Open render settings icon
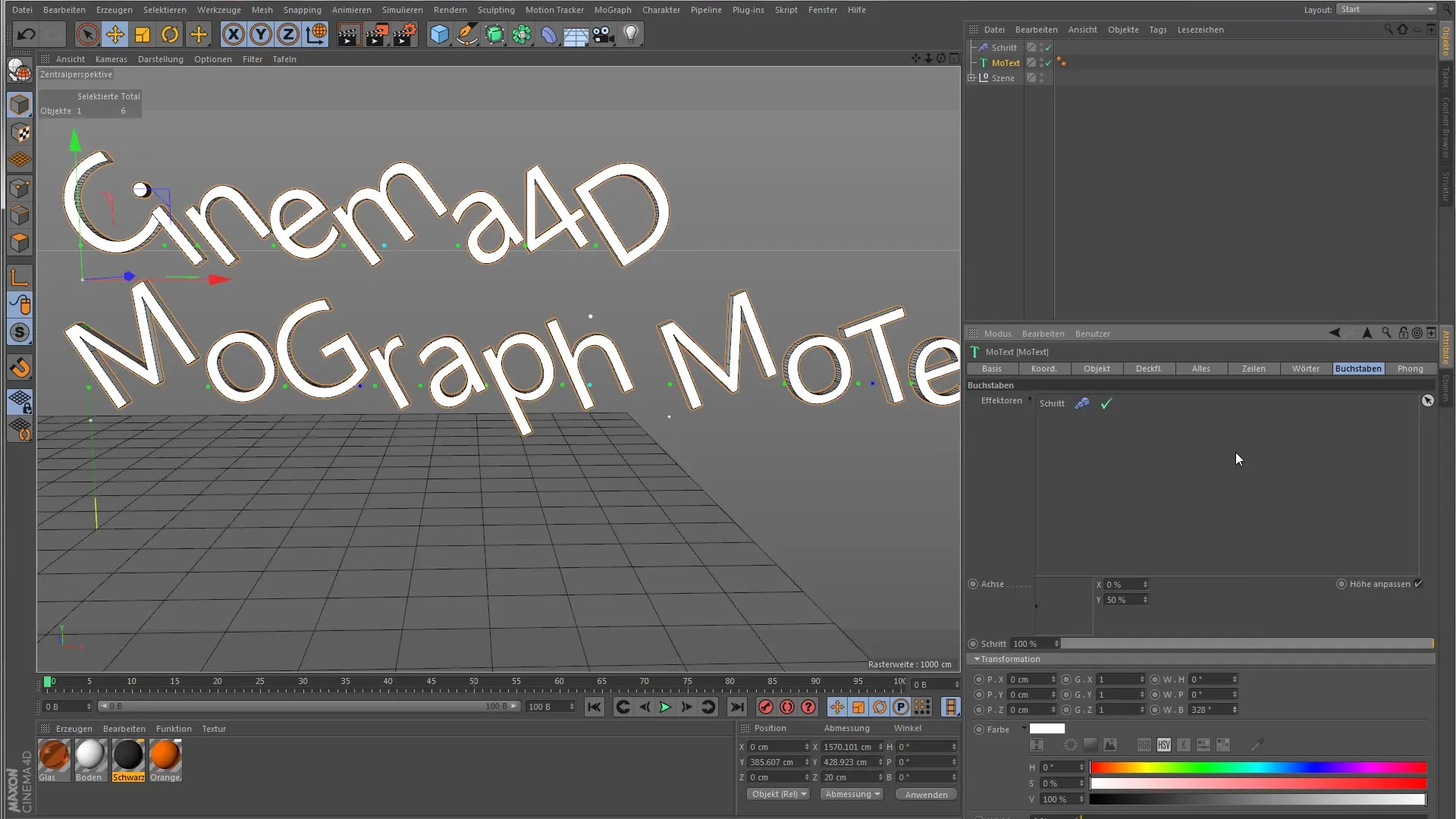1456x819 pixels. (x=405, y=34)
